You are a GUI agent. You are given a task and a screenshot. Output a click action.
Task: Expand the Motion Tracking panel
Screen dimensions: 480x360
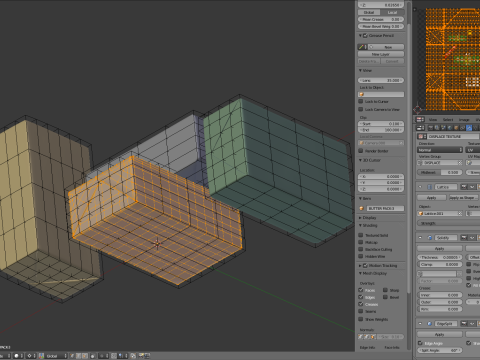[x=360, y=265]
